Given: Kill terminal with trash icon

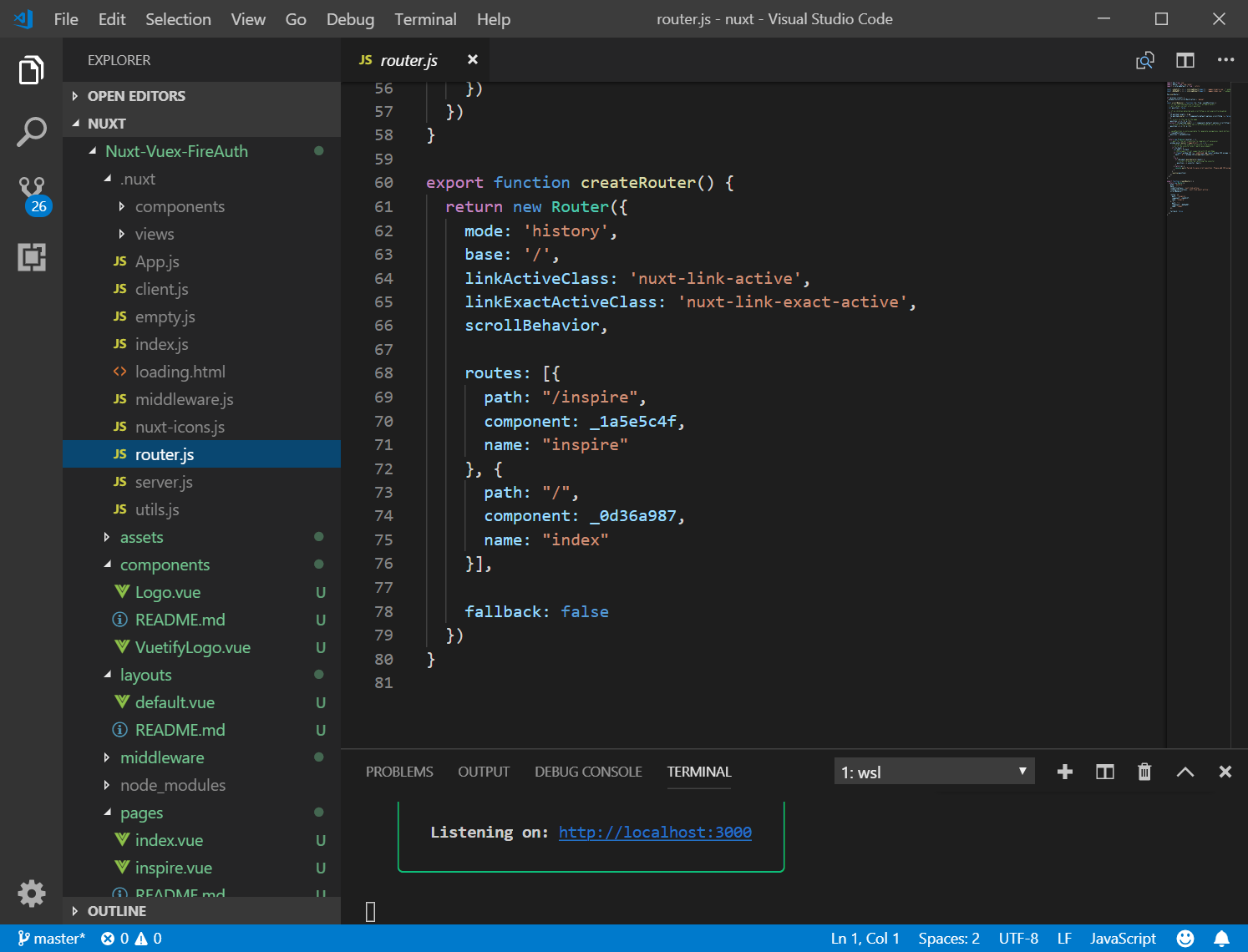Looking at the screenshot, I should [x=1144, y=772].
